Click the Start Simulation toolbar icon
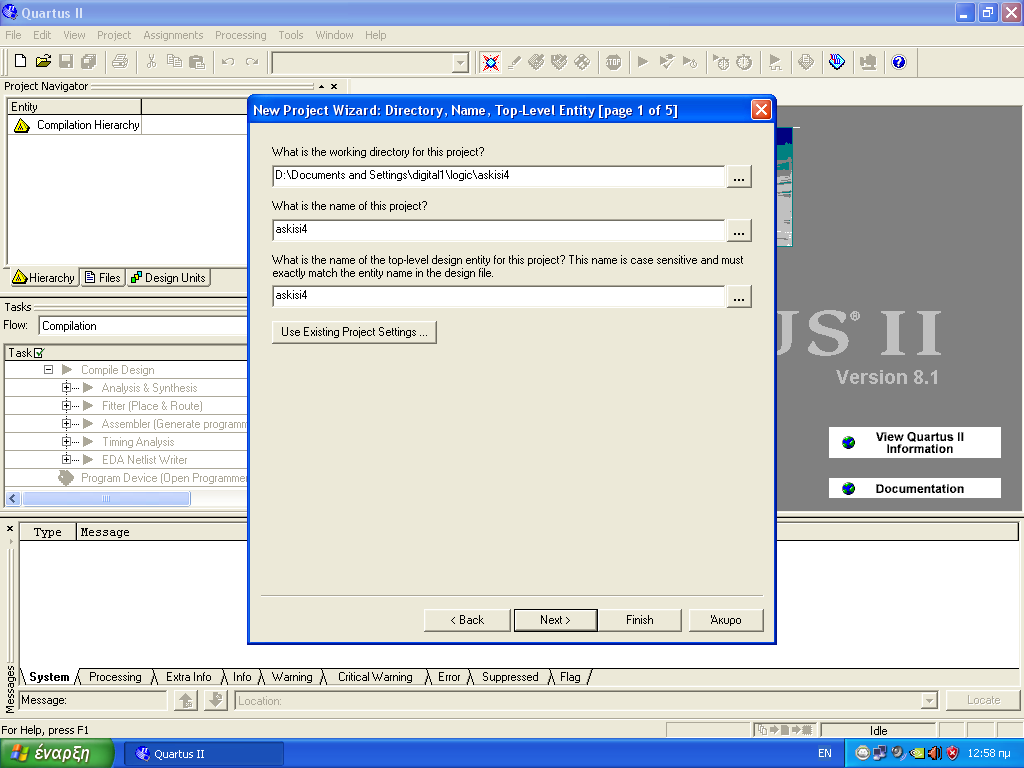 [775, 62]
